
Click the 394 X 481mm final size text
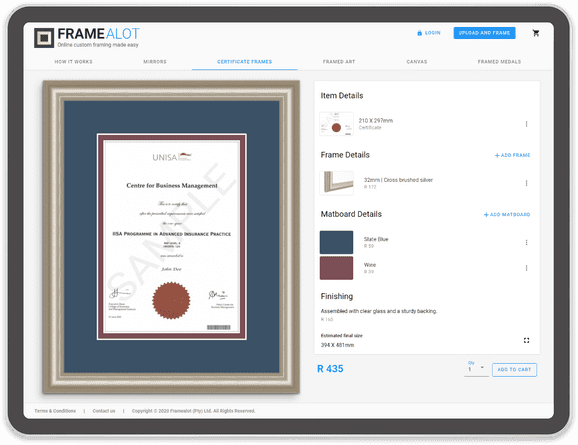337,345
